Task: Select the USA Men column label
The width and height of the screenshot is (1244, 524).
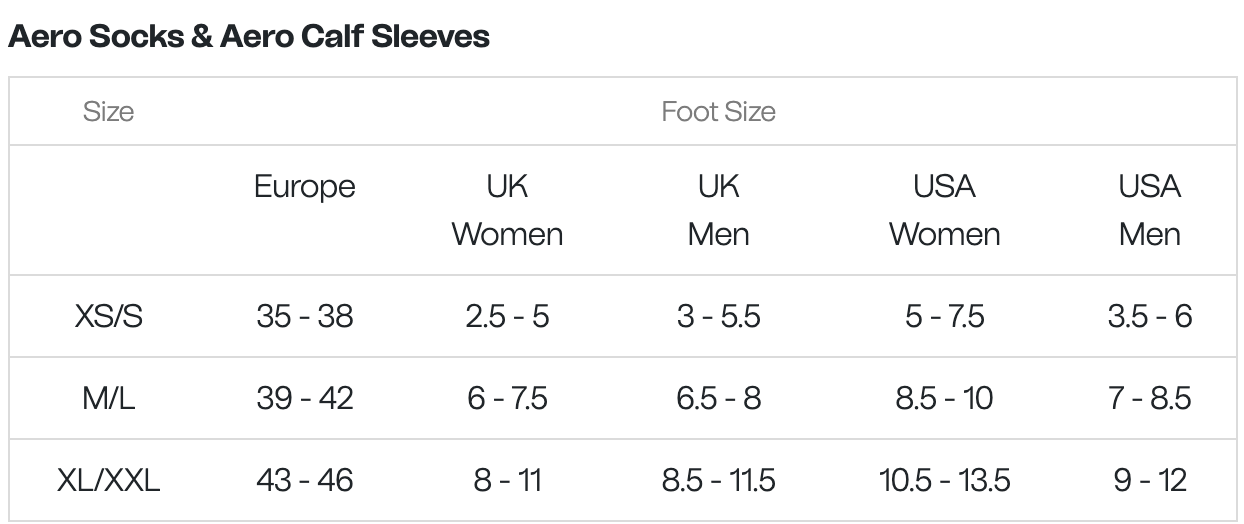Action: point(1149,210)
